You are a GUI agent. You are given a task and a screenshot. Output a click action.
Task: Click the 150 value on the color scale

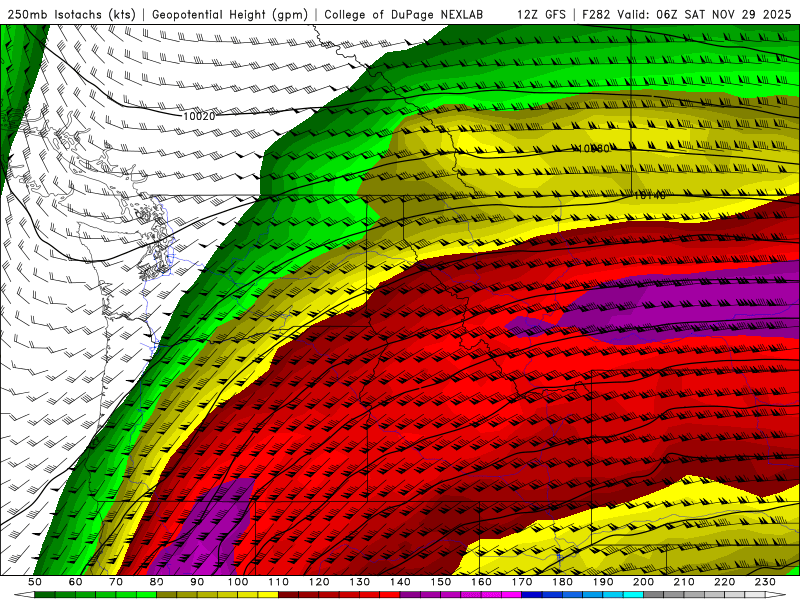pyautogui.click(x=441, y=582)
